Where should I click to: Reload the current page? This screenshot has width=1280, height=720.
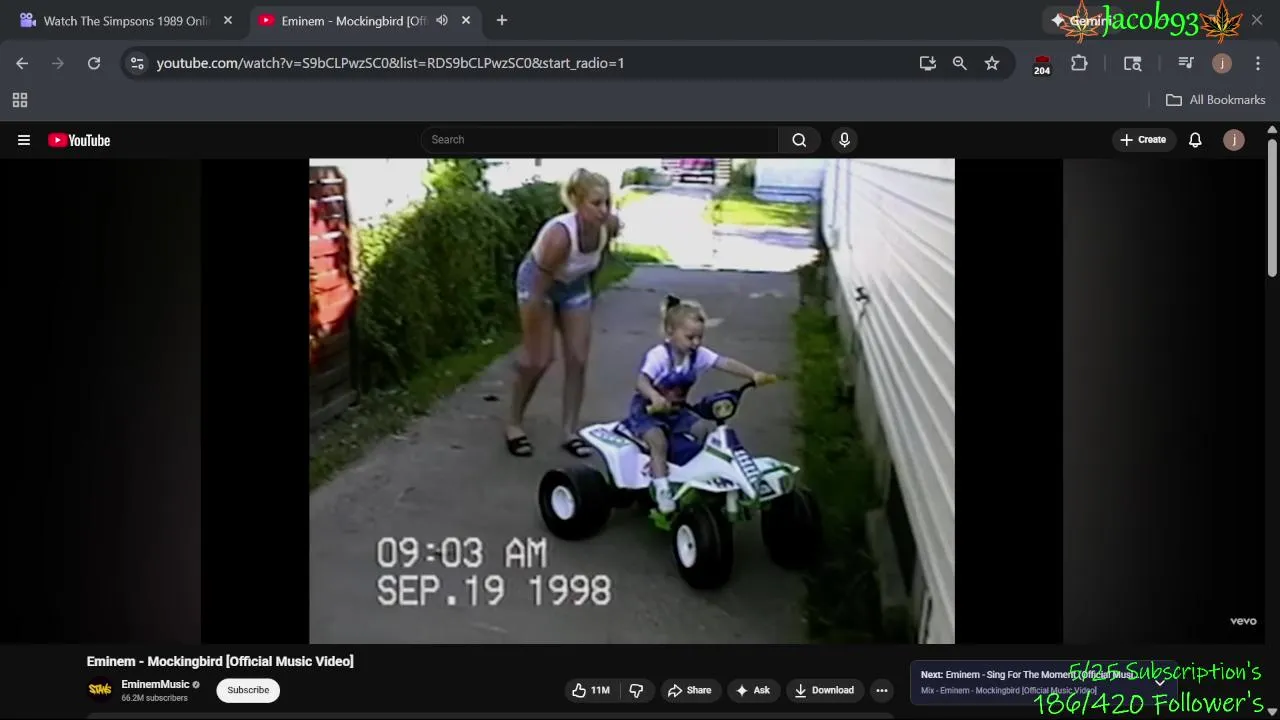(94, 63)
